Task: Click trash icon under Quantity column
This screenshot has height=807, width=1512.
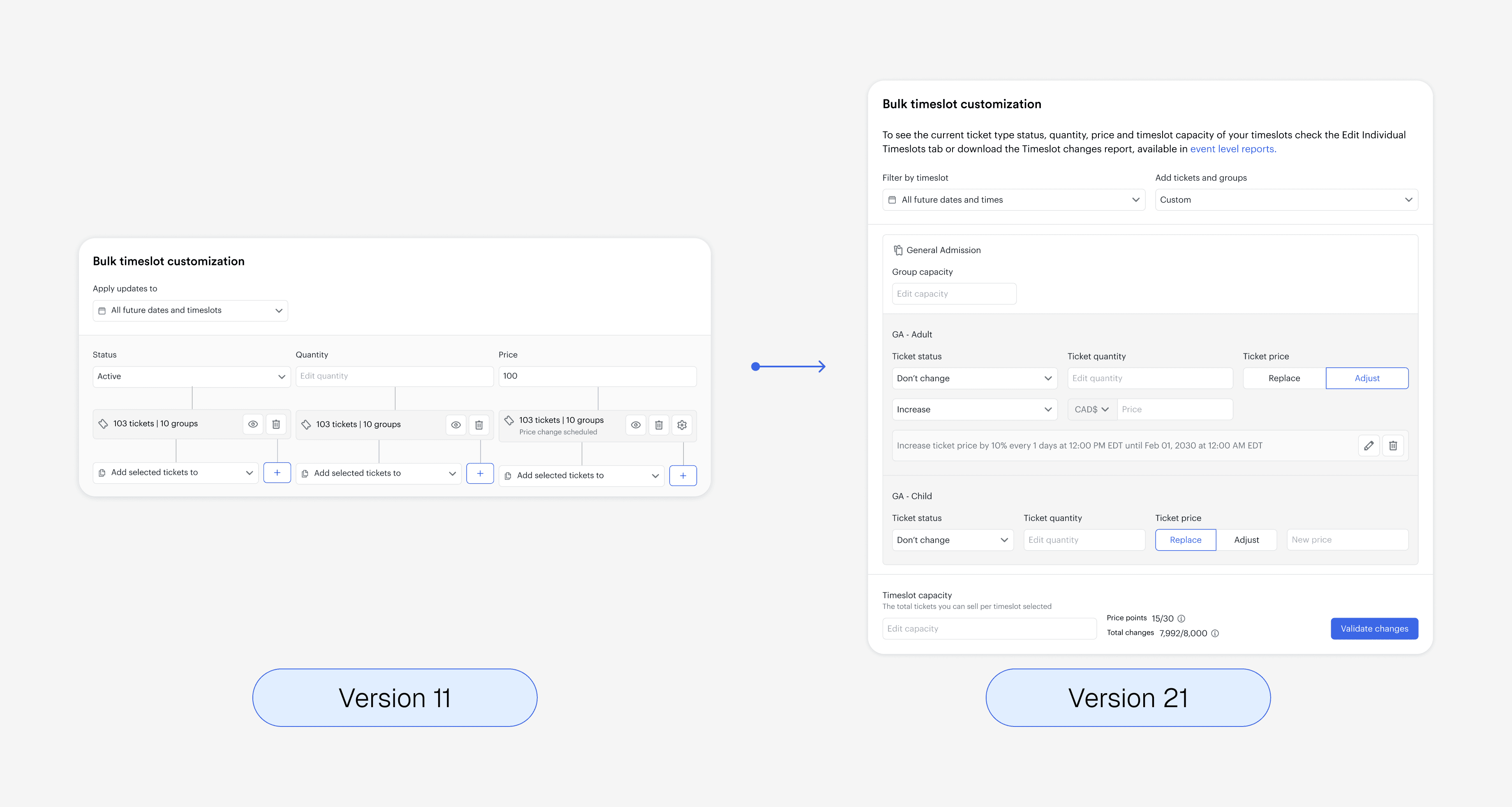Action: 479,425
